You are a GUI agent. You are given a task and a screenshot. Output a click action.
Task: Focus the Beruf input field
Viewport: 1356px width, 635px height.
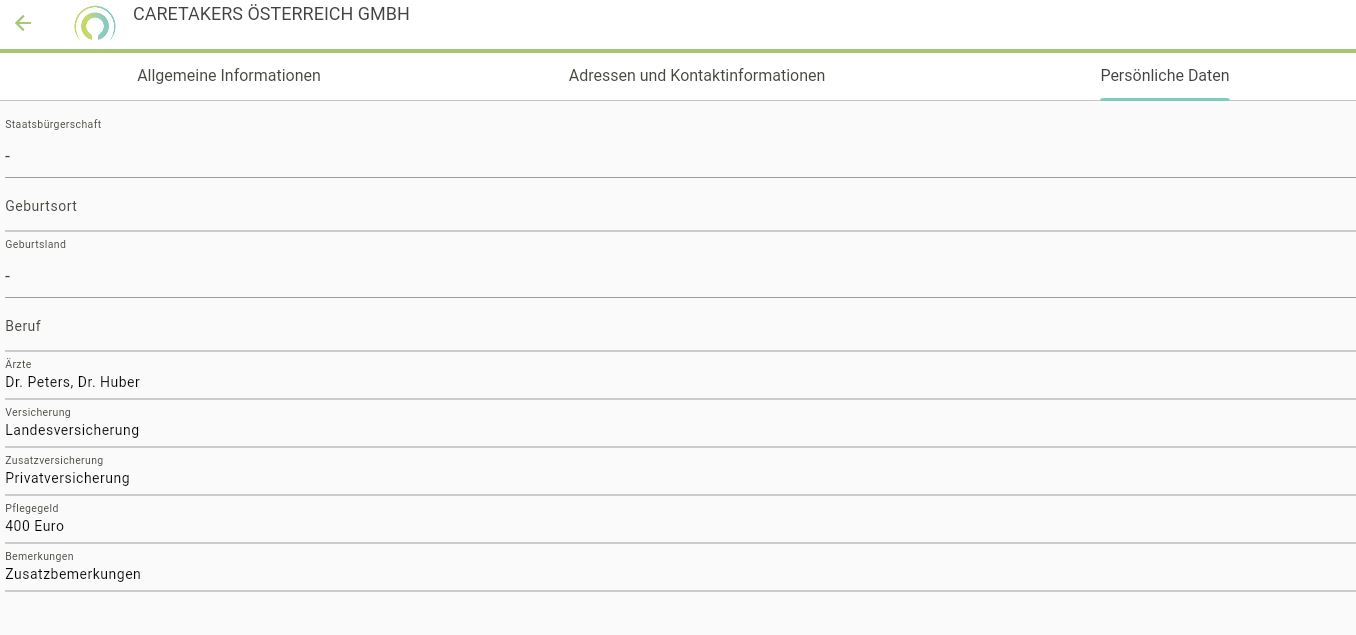point(680,327)
